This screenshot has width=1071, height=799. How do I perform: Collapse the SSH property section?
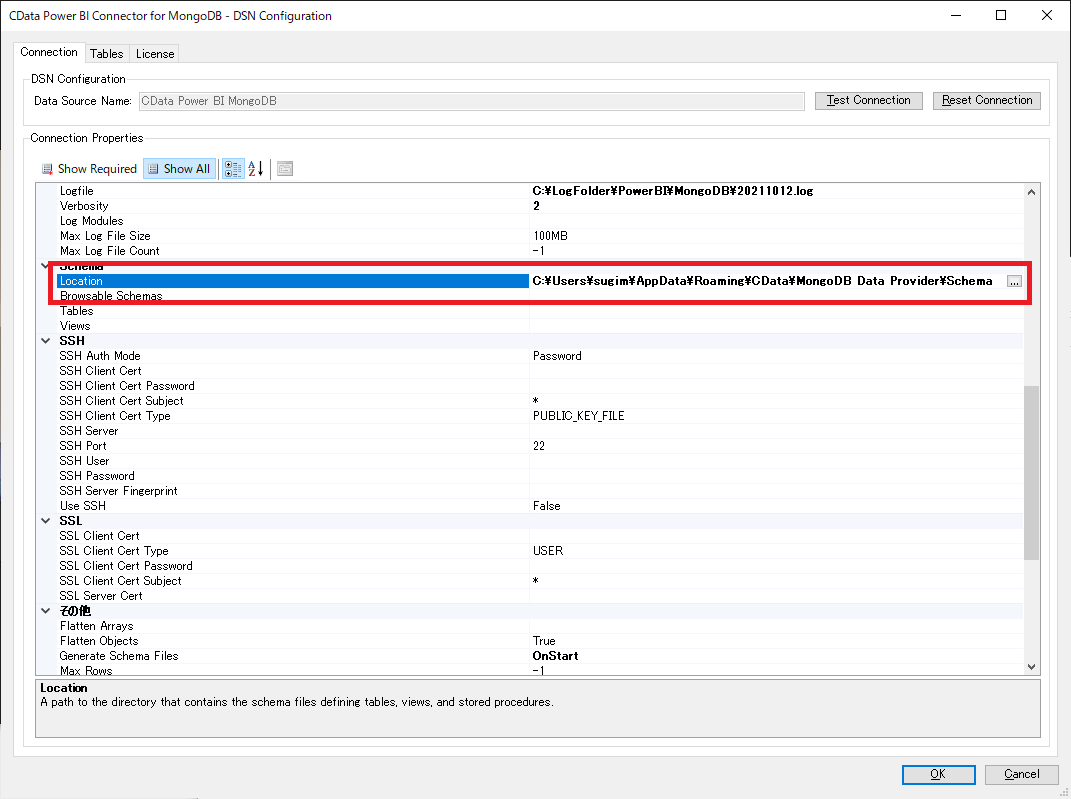(x=45, y=340)
